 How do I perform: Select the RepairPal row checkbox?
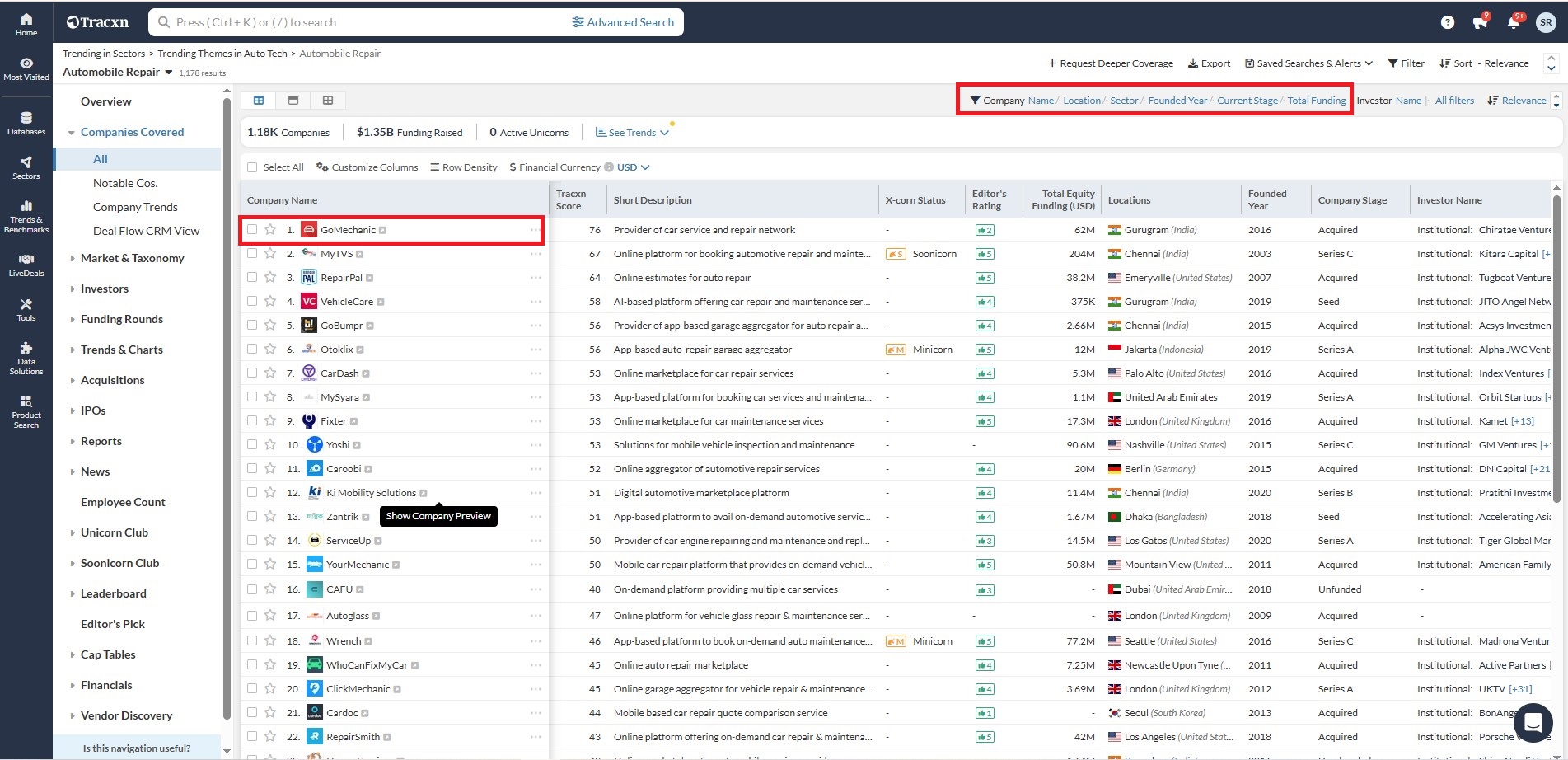pyautogui.click(x=252, y=277)
